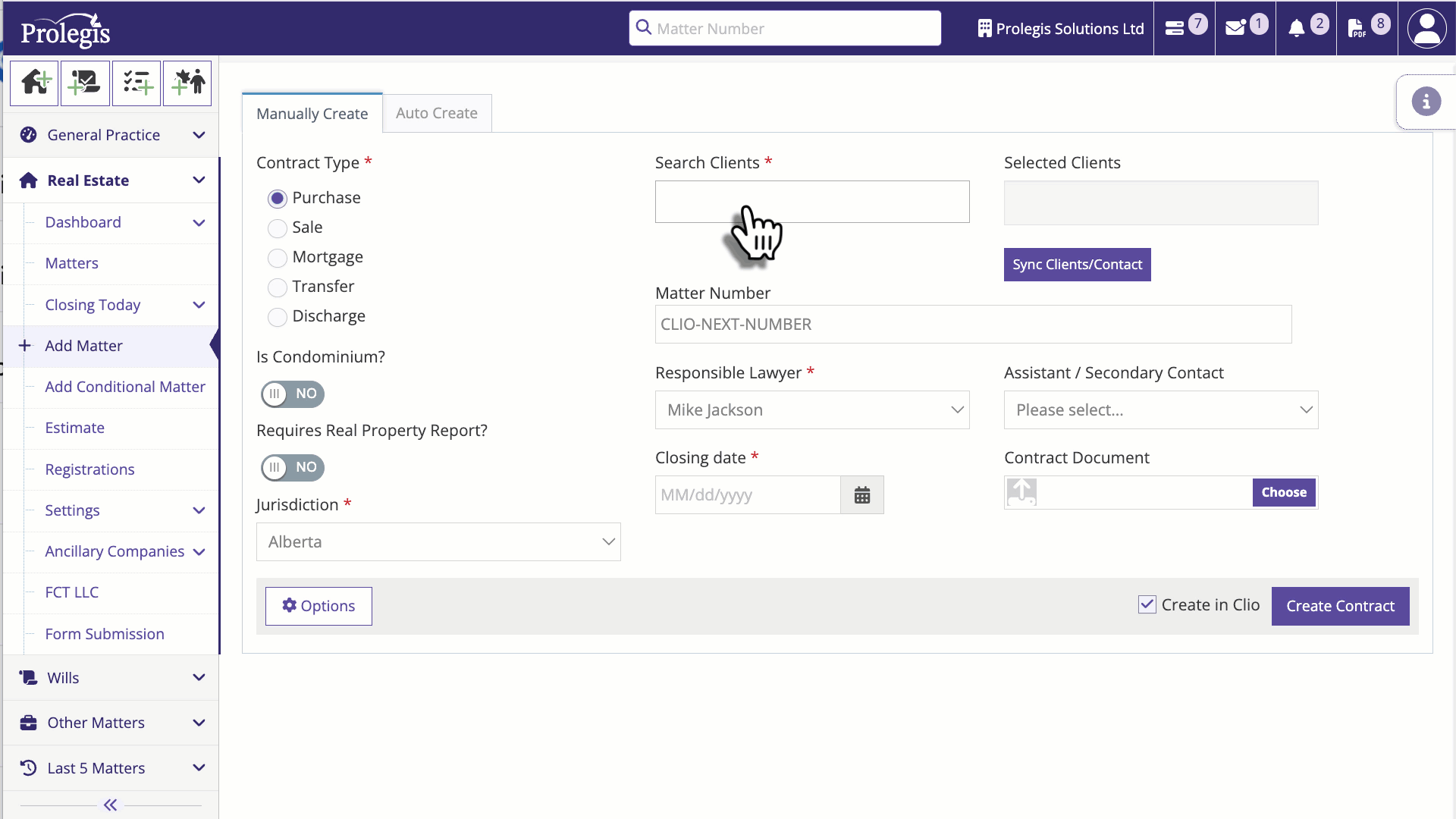Uncheck the Create in Clio checkbox

point(1147,604)
